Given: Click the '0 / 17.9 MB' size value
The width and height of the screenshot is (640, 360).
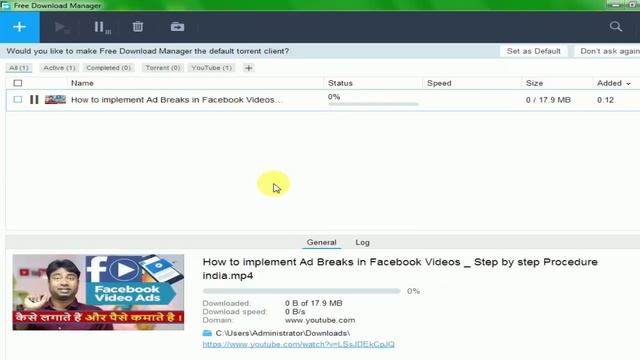Looking at the screenshot, I should (x=548, y=100).
